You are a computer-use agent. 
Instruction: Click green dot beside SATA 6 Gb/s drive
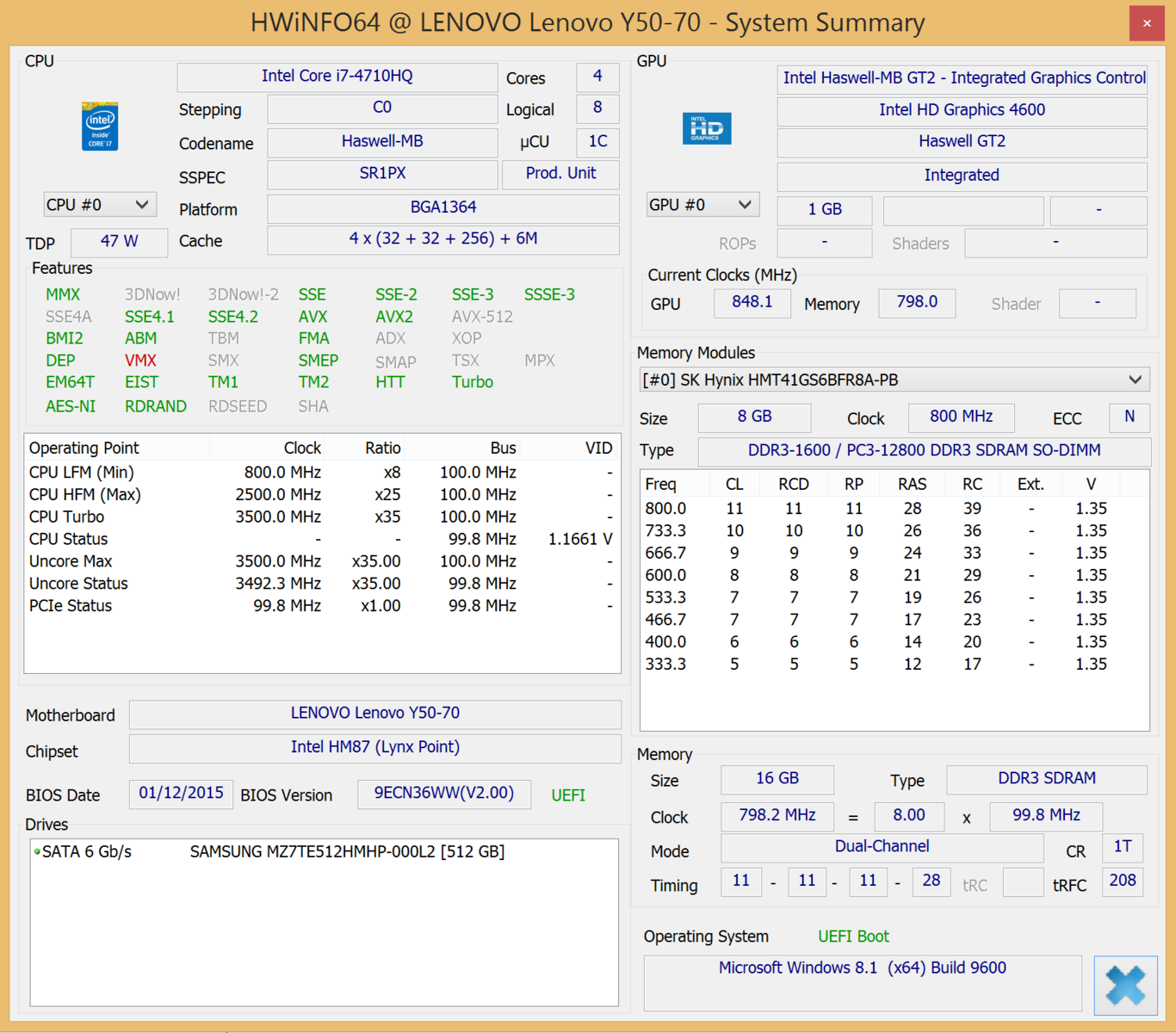pyautogui.click(x=37, y=852)
